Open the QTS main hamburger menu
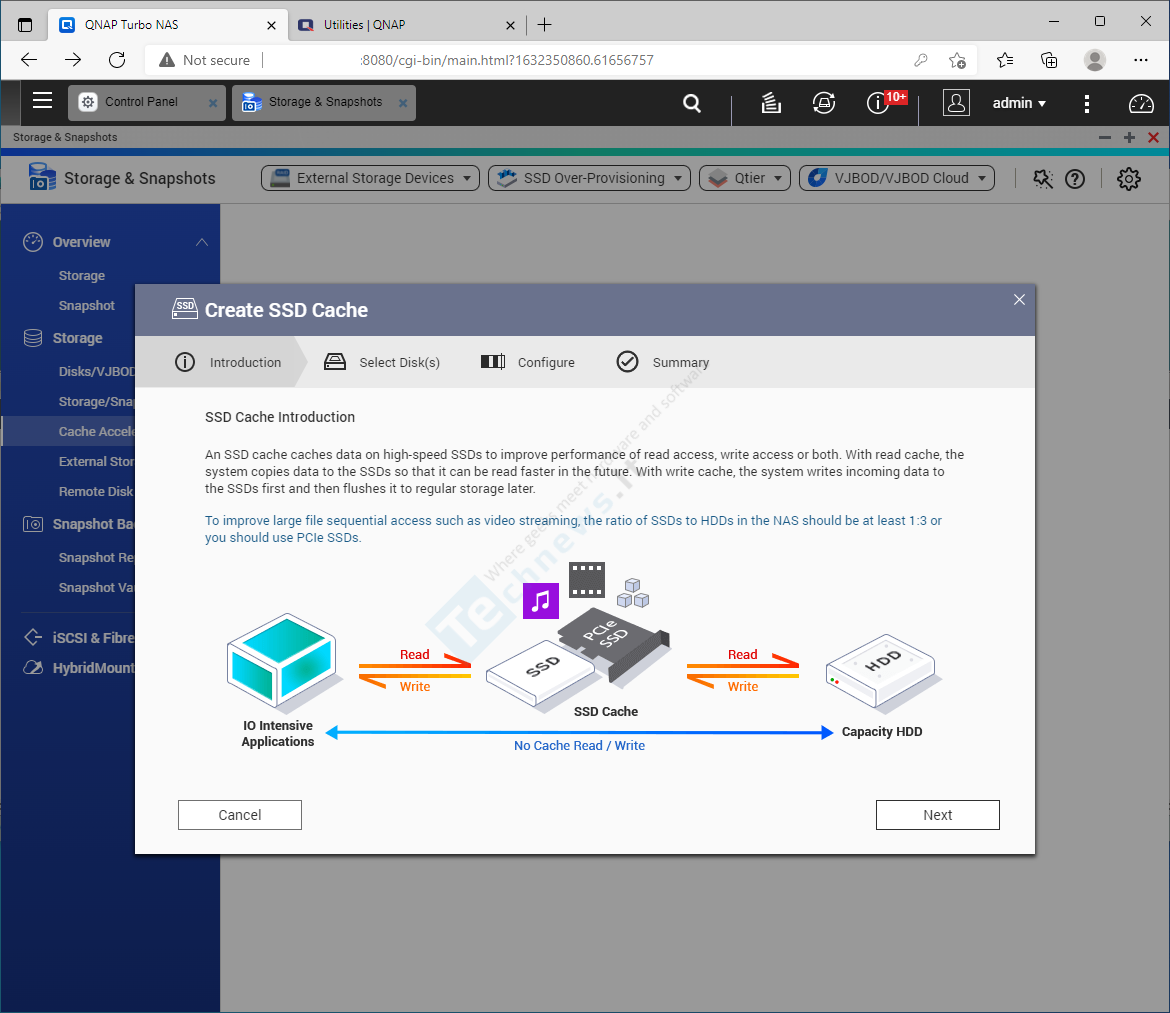1170x1013 pixels. [x=43, y=101]
